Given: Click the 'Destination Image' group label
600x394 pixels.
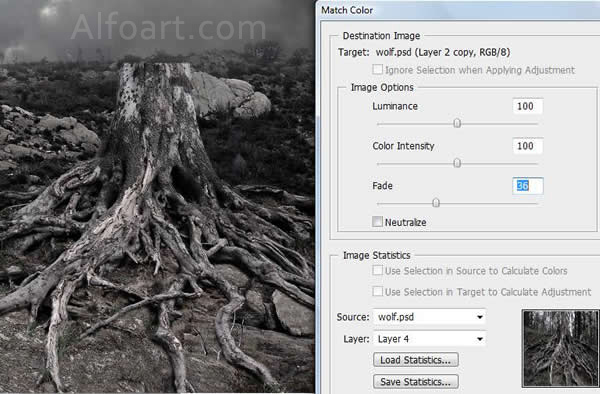Looking at the screenshot, I should coord(382,36).
